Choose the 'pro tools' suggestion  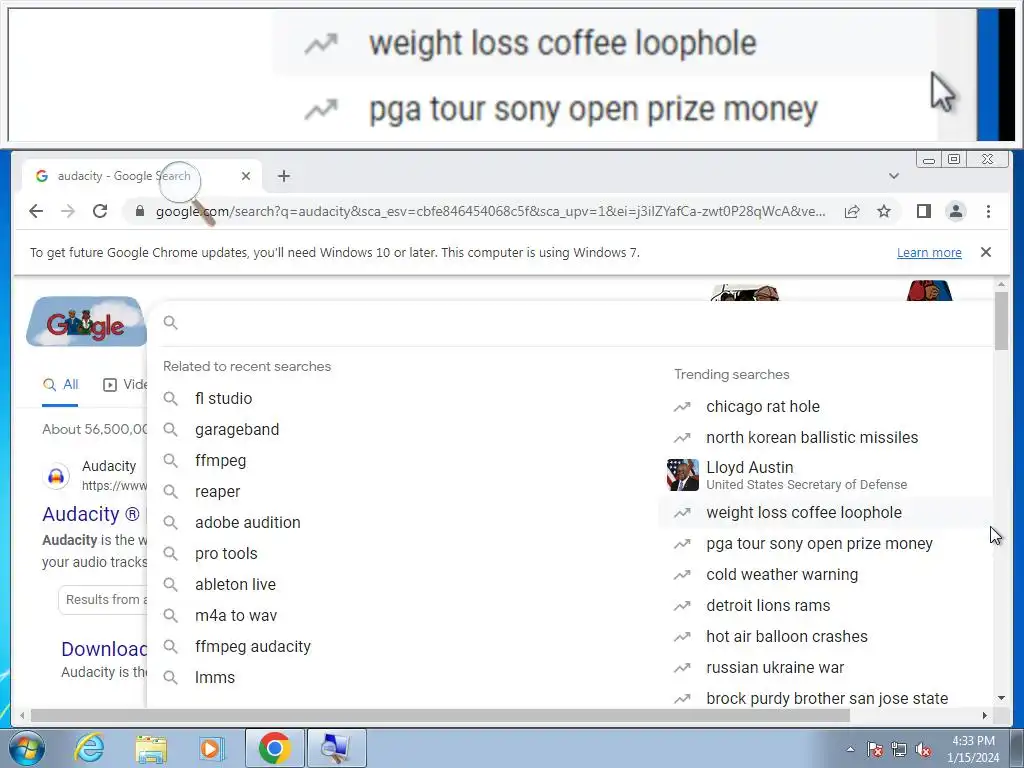click(226, 554)
